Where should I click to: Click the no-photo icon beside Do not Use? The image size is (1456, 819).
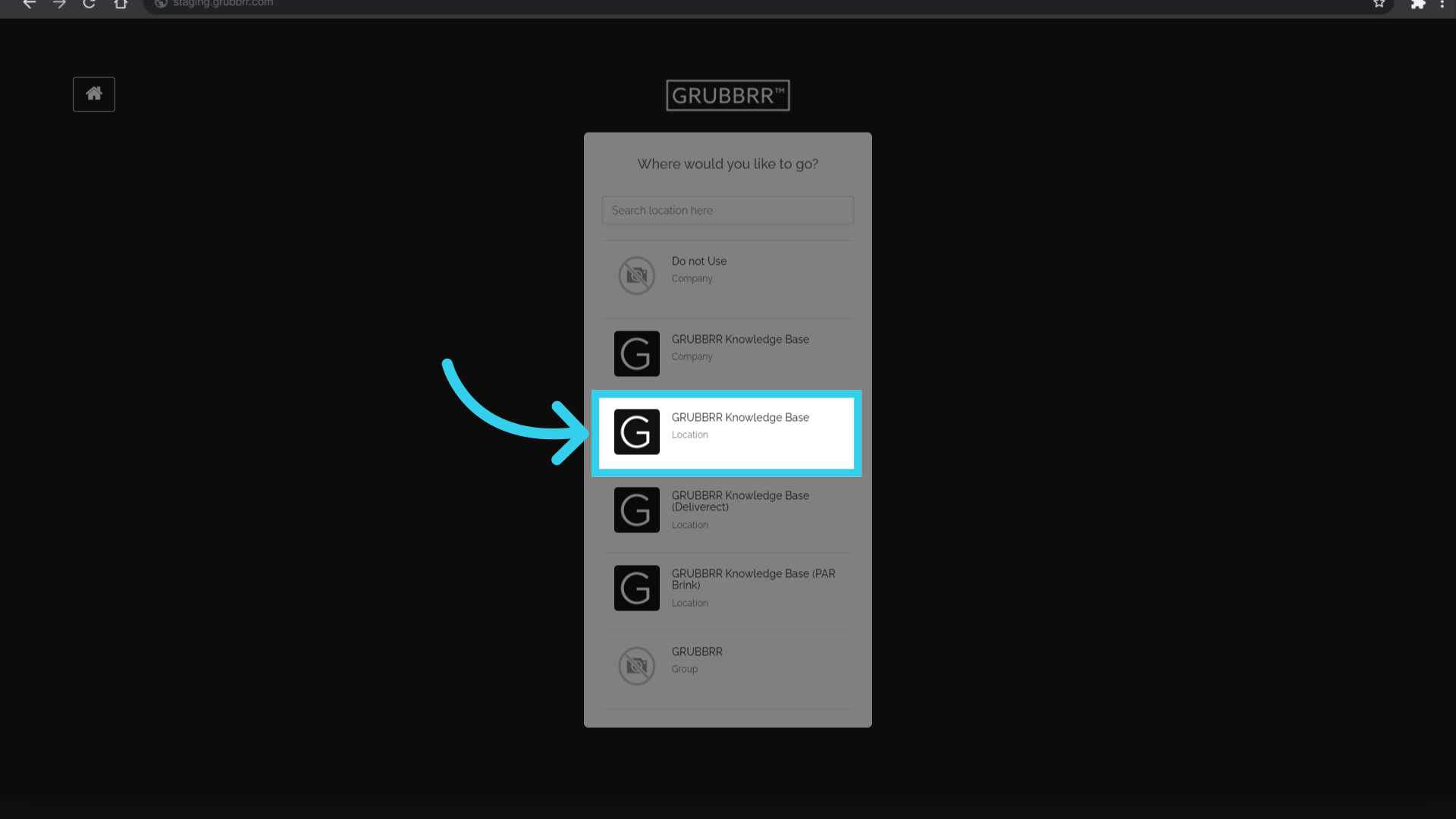click(x=637, y=275)
